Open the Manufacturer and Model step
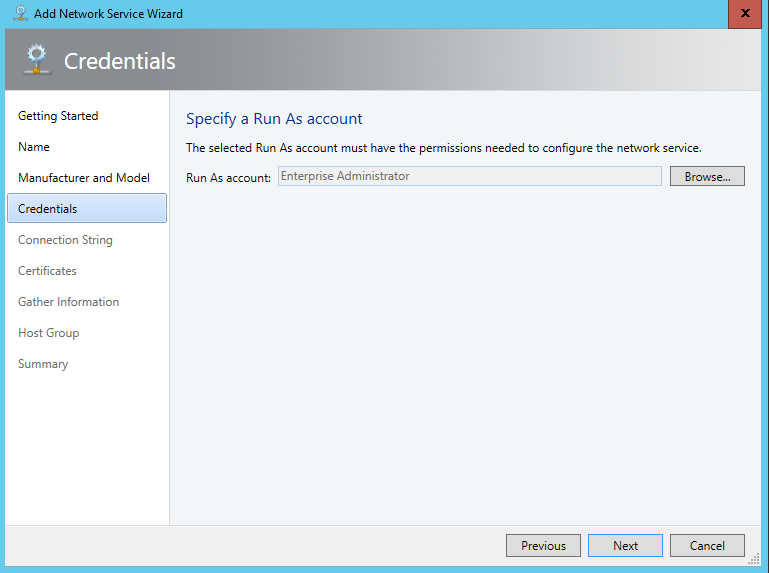Viewport: 769px width, 573px height. click(84, 178)
